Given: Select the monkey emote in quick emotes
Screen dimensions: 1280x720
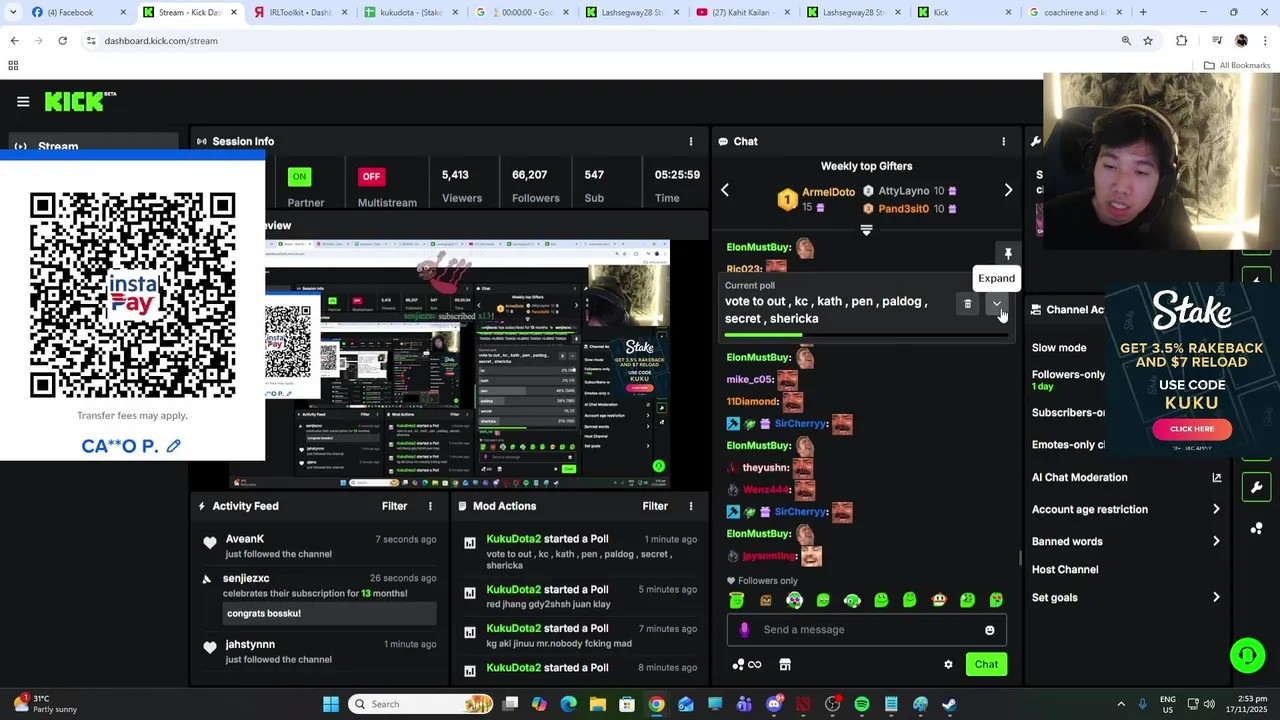Looking at the screenshot, I should [938, 600].
